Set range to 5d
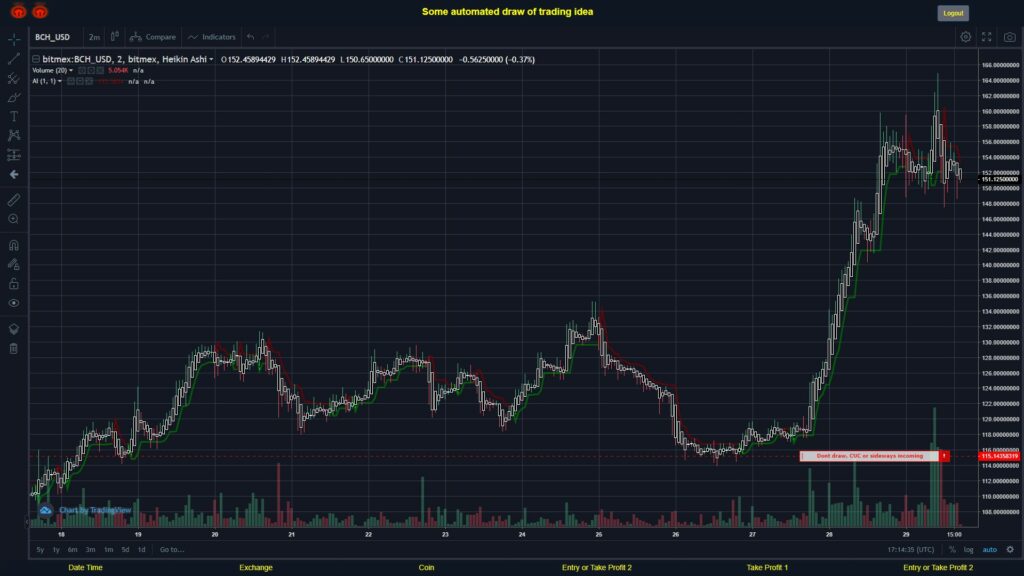Screen dimensions: 1024x576 (x=125, y=550)
